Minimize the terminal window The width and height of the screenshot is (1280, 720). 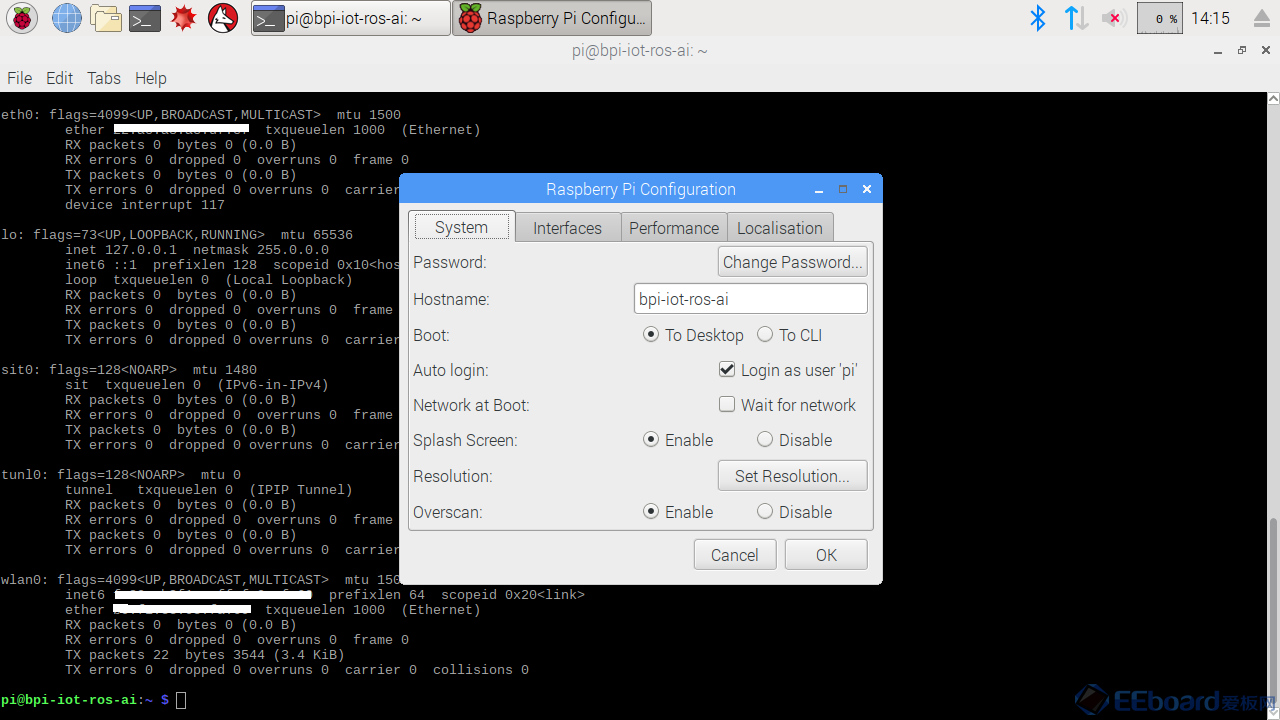pos(1217,50)
